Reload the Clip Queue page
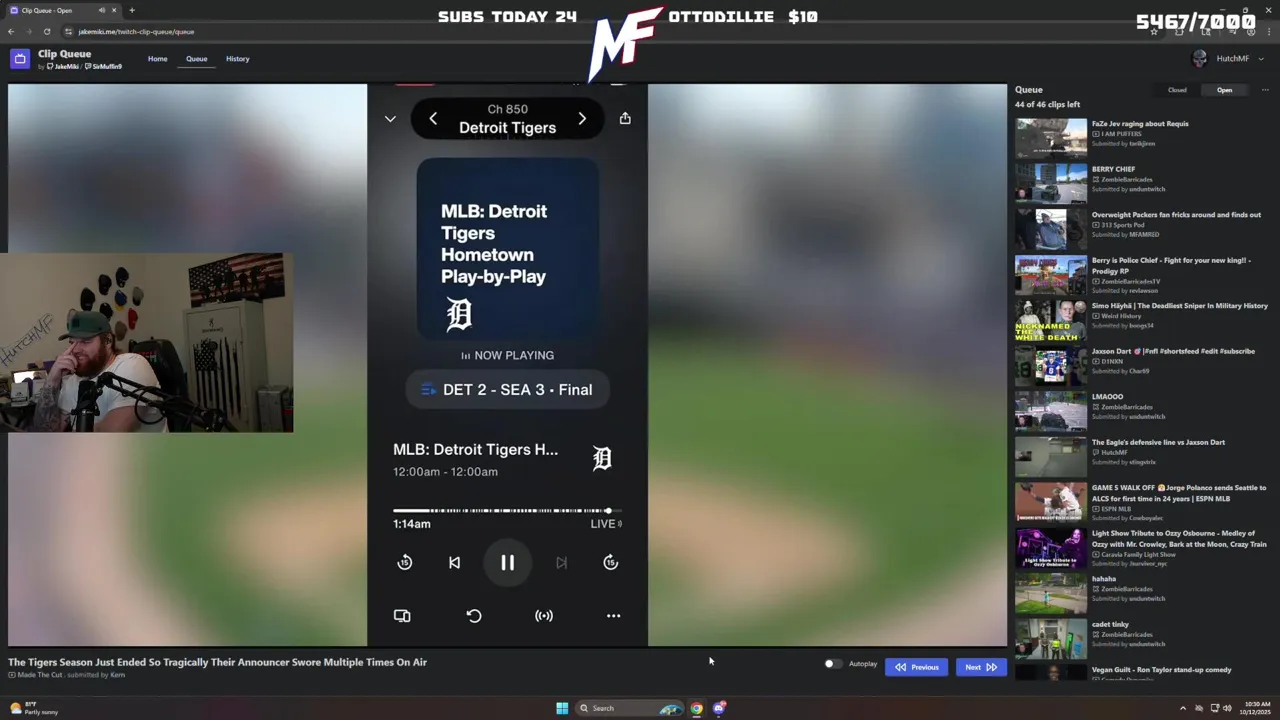Screen dimensions: 1280x720 pyautogui.click(x=46, y=31)
